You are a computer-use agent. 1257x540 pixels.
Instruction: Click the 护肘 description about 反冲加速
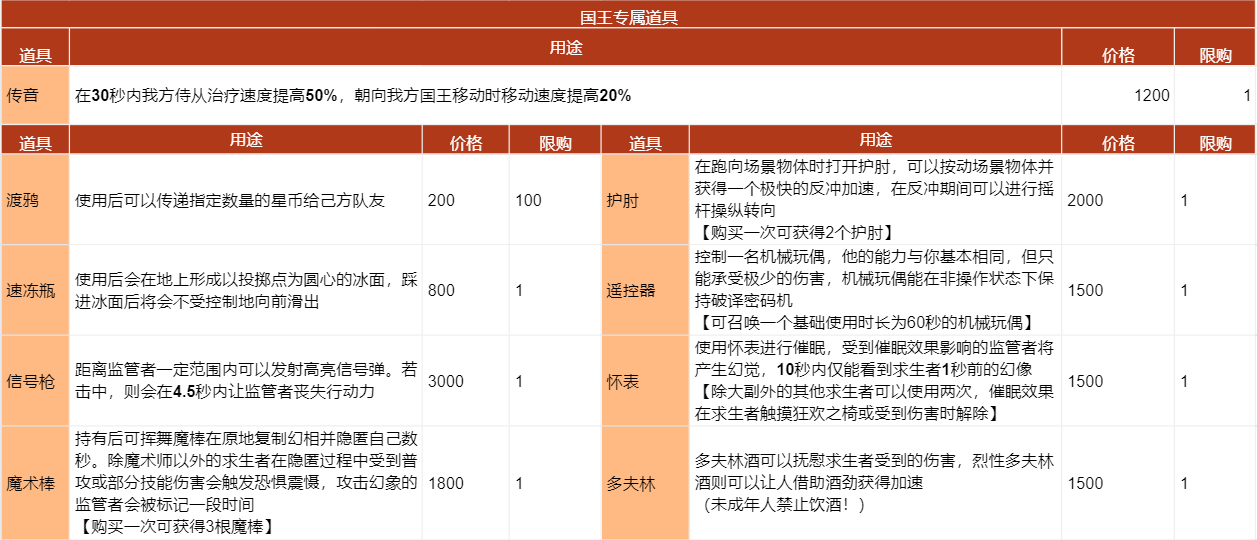point(874,200)
